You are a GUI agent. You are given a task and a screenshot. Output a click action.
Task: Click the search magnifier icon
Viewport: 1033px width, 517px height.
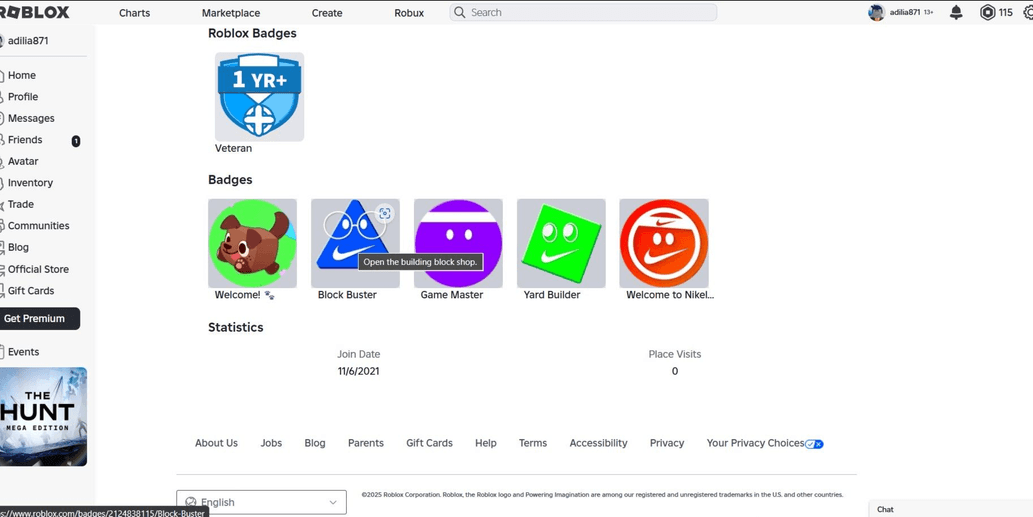point(460,13)
